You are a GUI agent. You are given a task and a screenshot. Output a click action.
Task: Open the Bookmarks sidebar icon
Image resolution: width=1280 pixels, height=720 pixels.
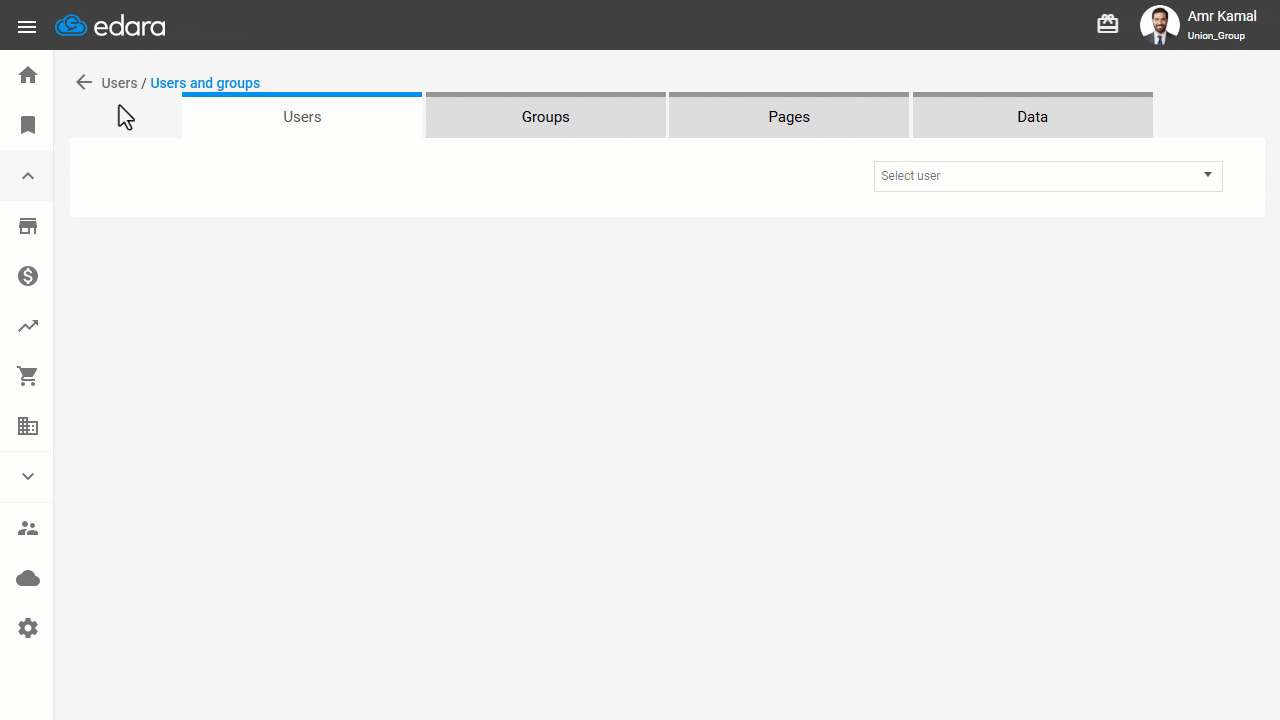click(28, 125)
